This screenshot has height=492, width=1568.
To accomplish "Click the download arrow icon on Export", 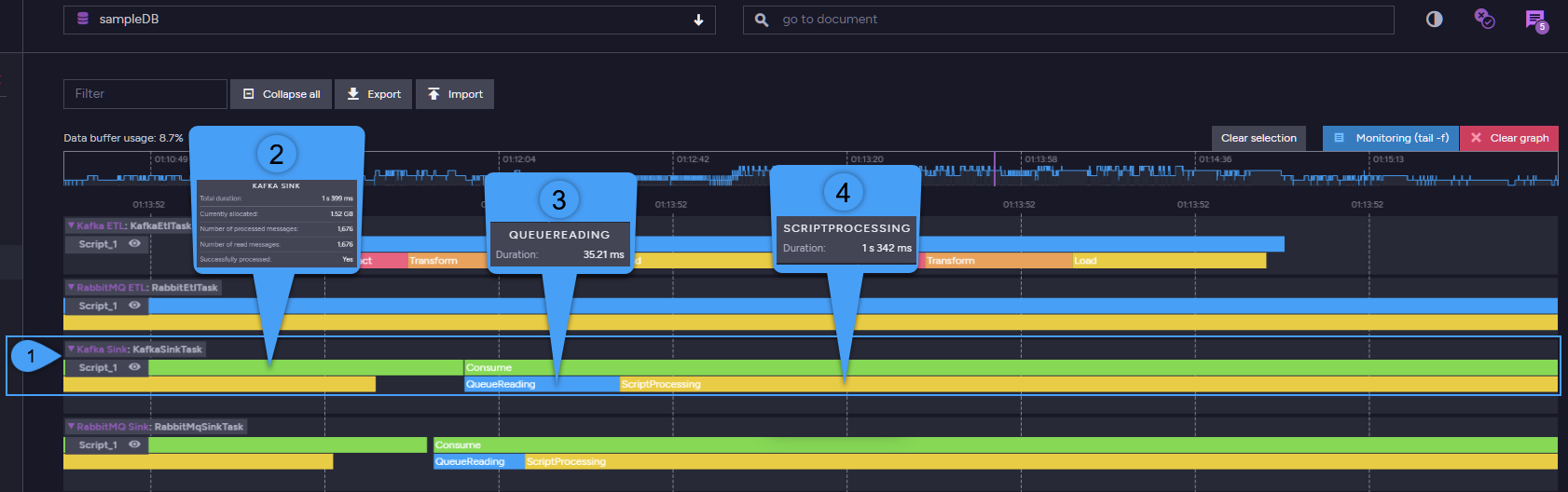I will coord(353,94).
